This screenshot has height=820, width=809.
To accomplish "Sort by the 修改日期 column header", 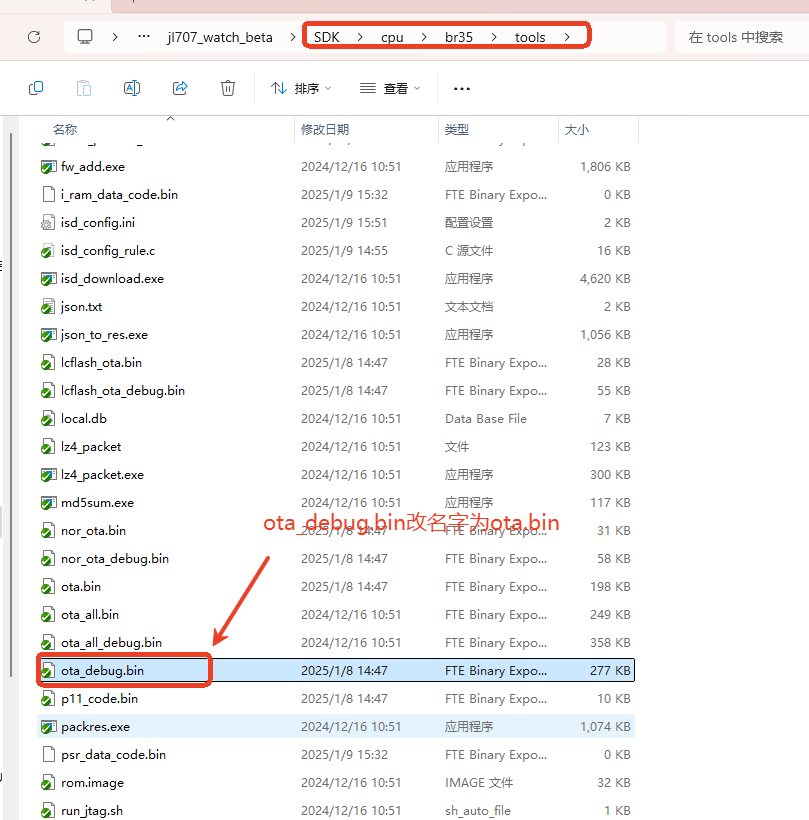I will [325, 130].
